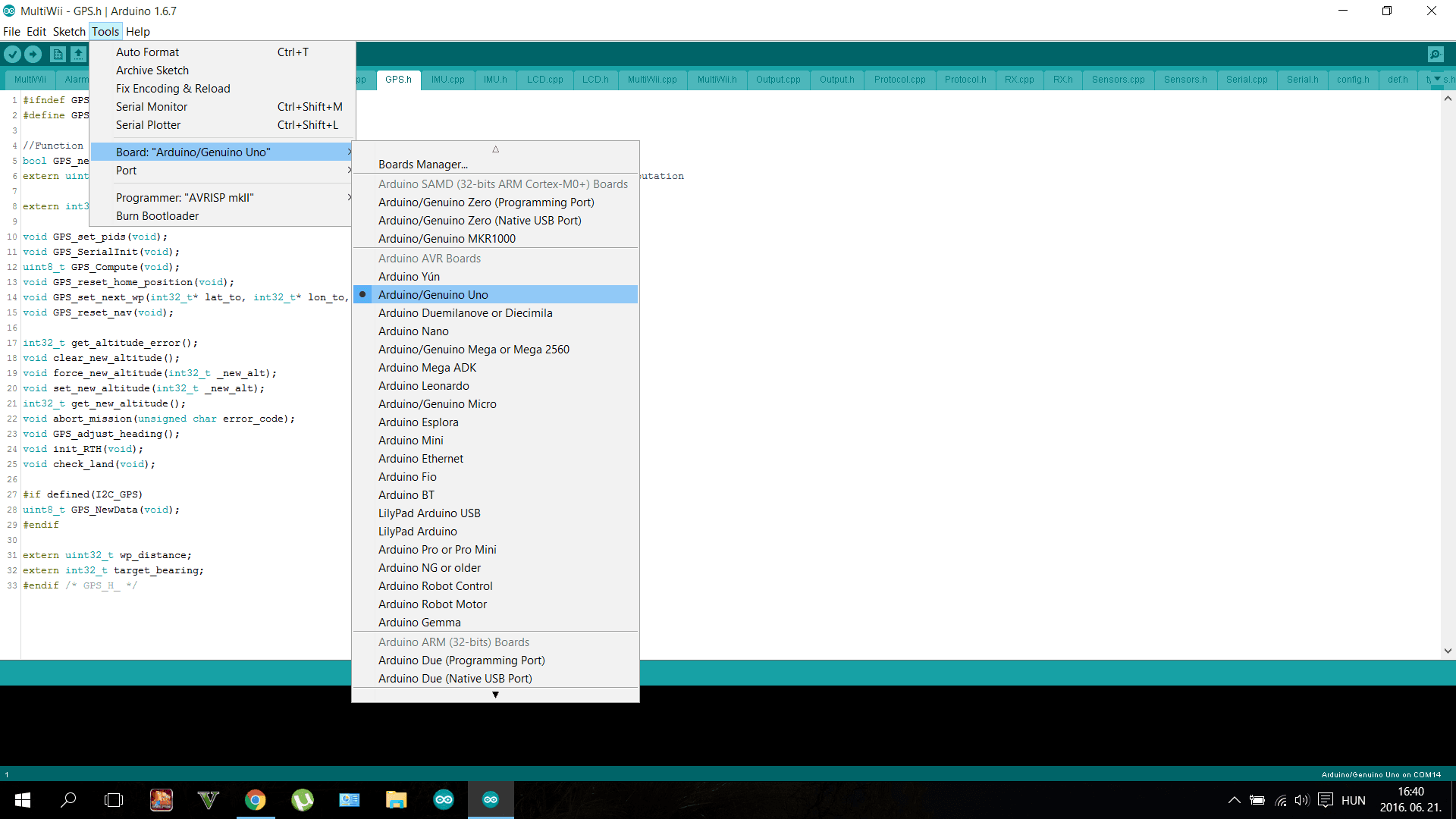Viewport: 1456px width, 819px height.
Task: Click the New sketch toolbar icon
Action: [58, 54]
